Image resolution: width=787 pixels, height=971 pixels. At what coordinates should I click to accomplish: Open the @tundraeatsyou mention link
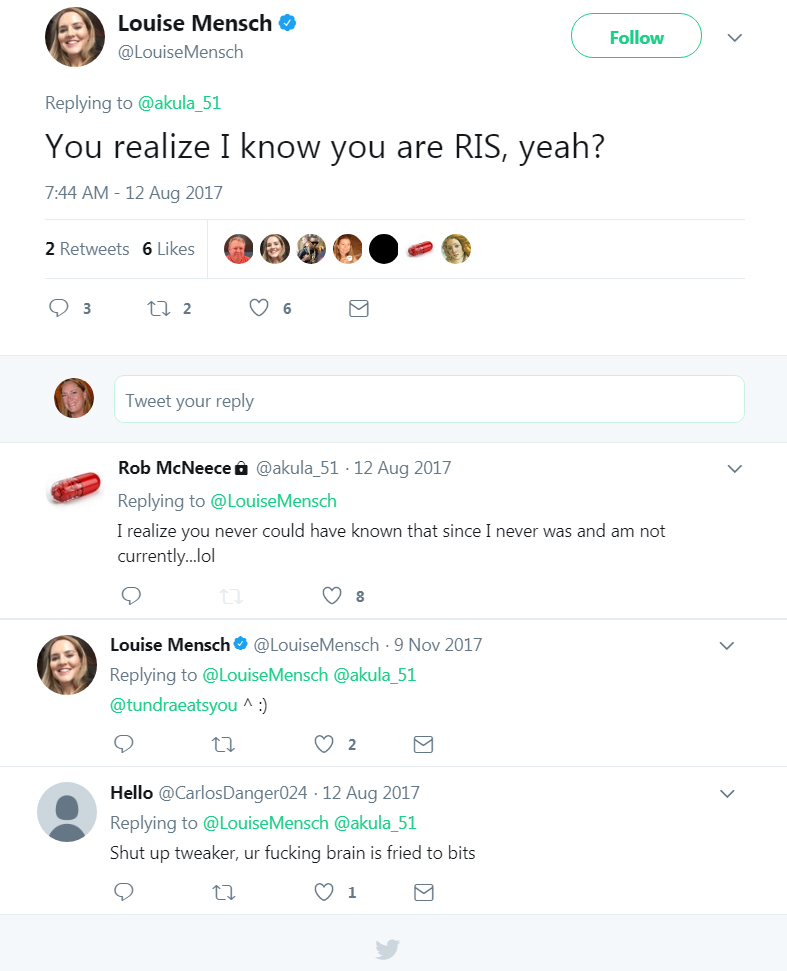(x=174, y=705)
